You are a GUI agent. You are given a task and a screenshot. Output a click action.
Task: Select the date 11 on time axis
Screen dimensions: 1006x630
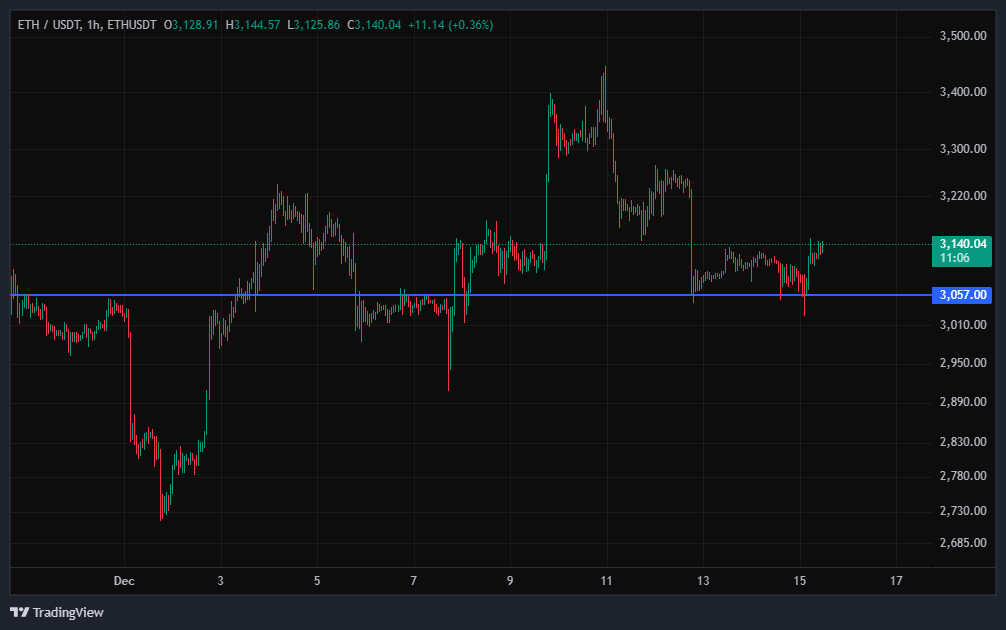[x=606, y=580]
